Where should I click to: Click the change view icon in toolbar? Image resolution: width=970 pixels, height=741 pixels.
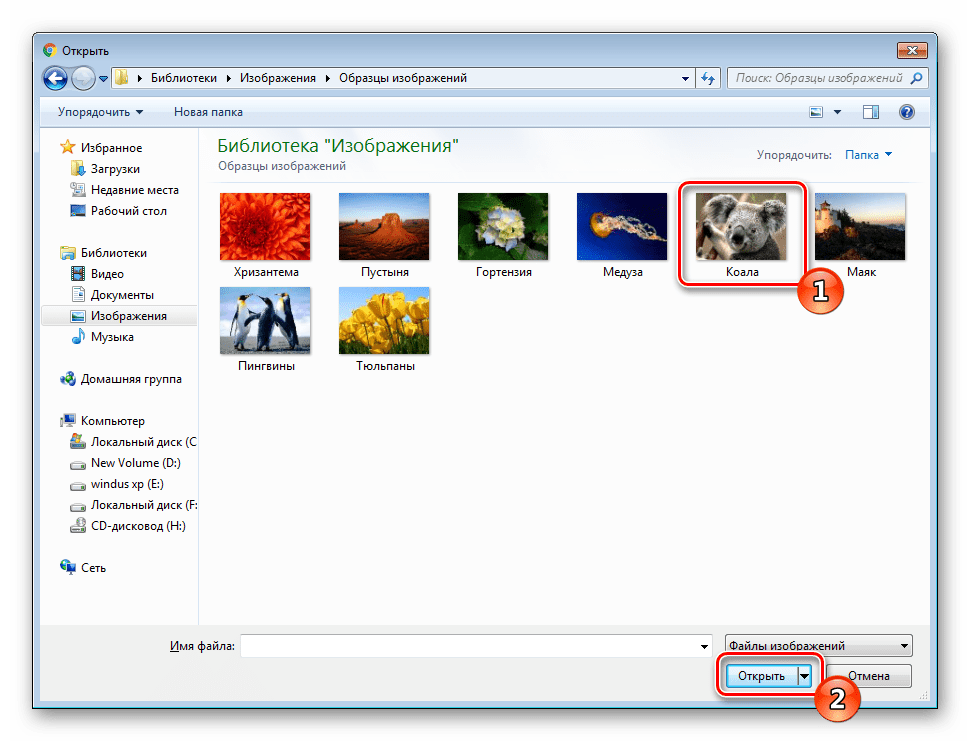coord(817,112)
